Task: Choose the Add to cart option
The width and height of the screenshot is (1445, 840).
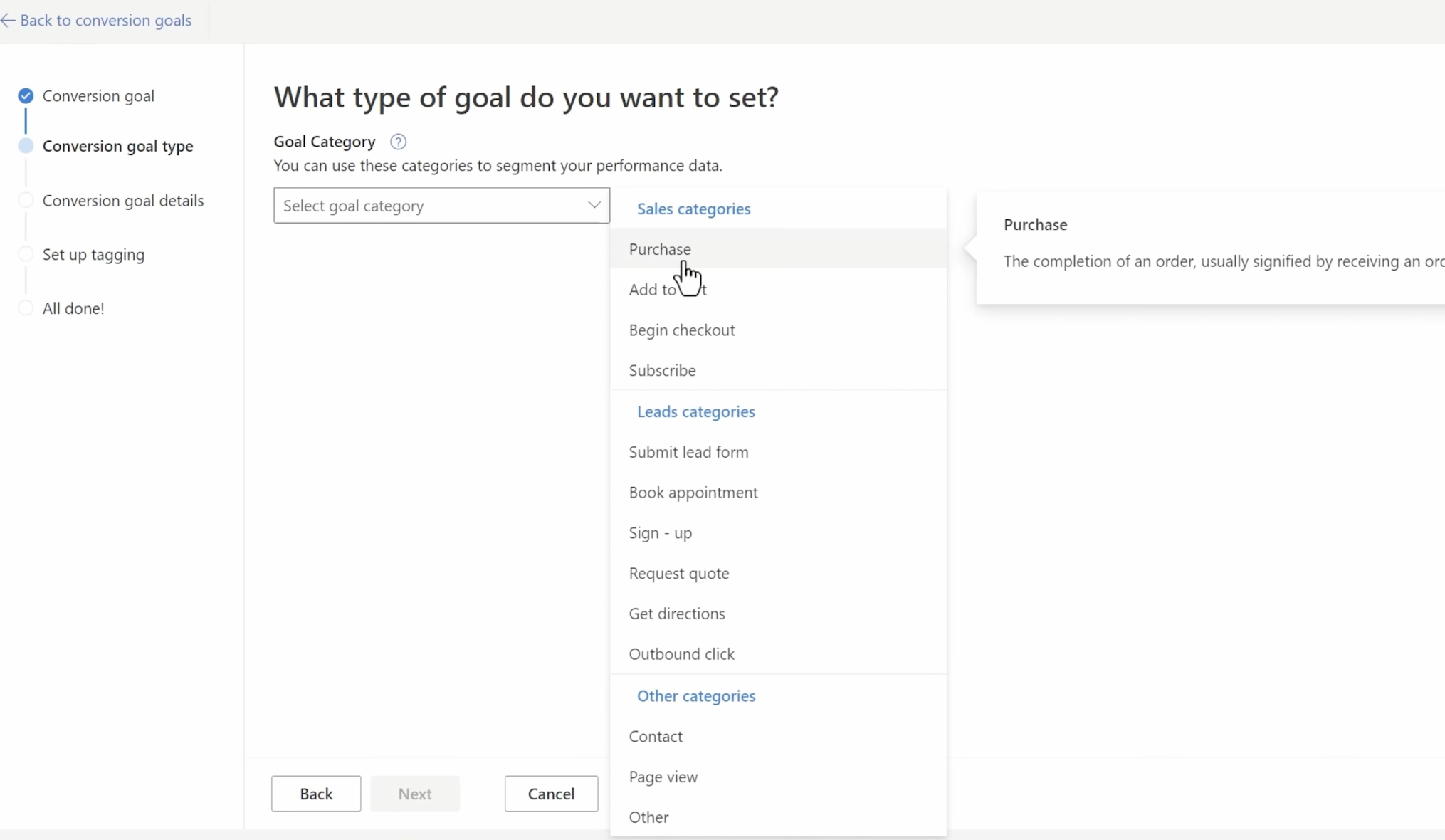Action: pyautogui.click(x=778, y=290)
